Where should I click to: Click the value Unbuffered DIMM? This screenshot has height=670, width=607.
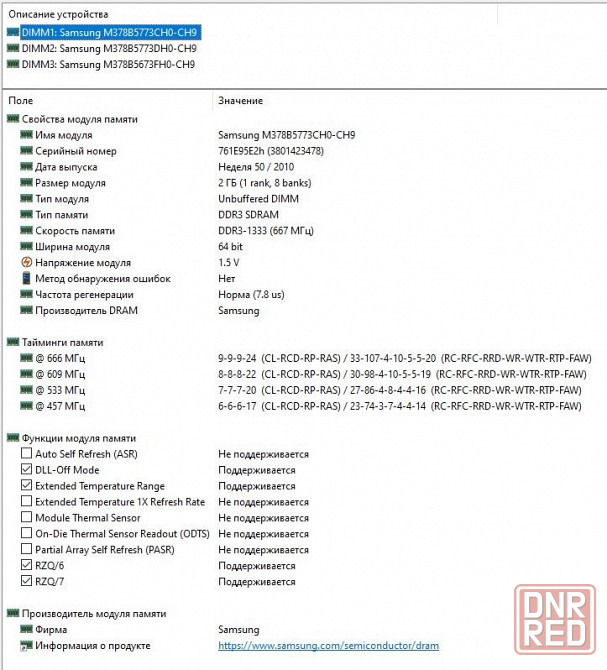click(258, 199)
